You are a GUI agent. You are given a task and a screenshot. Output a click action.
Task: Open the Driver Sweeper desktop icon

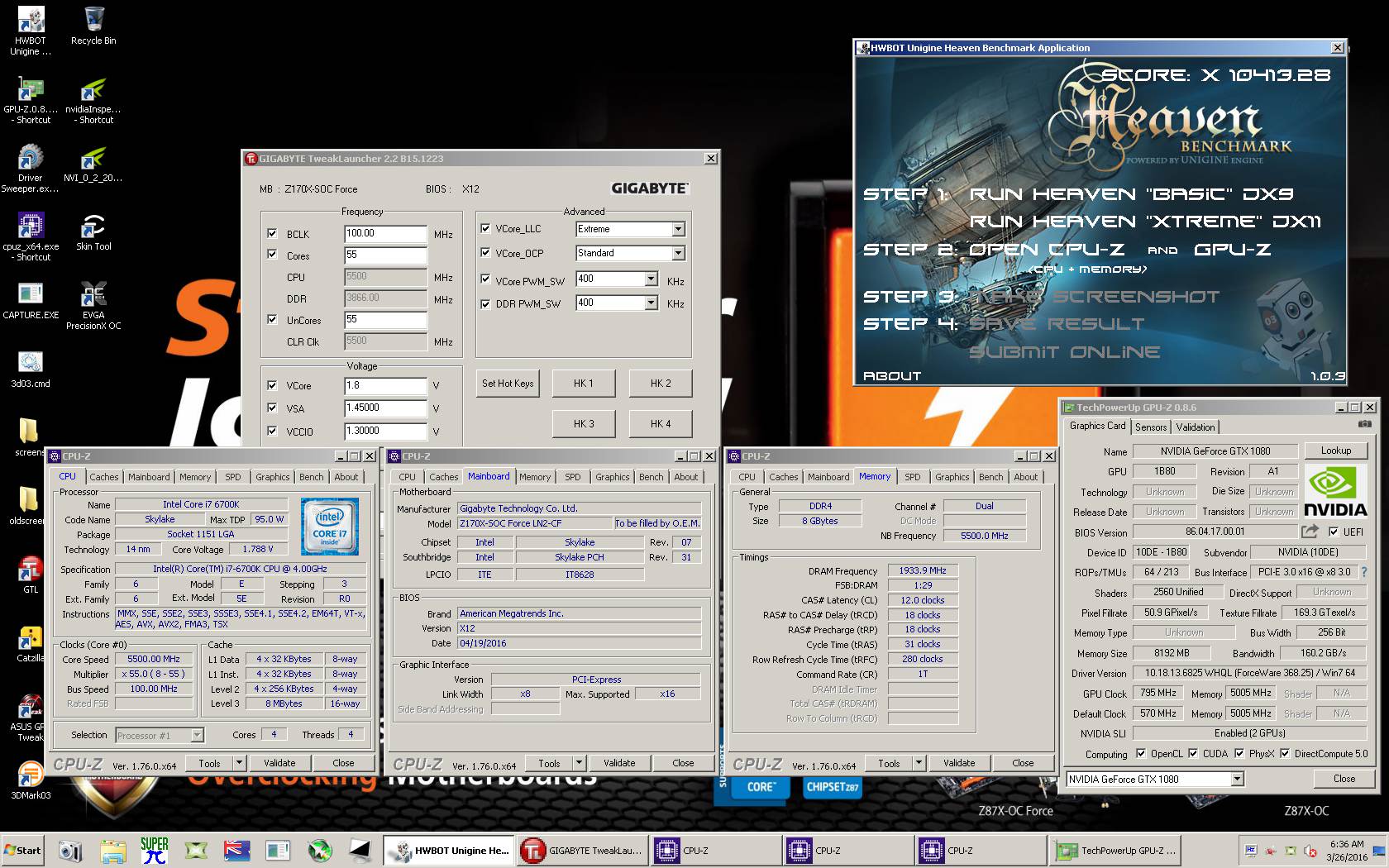31,169
